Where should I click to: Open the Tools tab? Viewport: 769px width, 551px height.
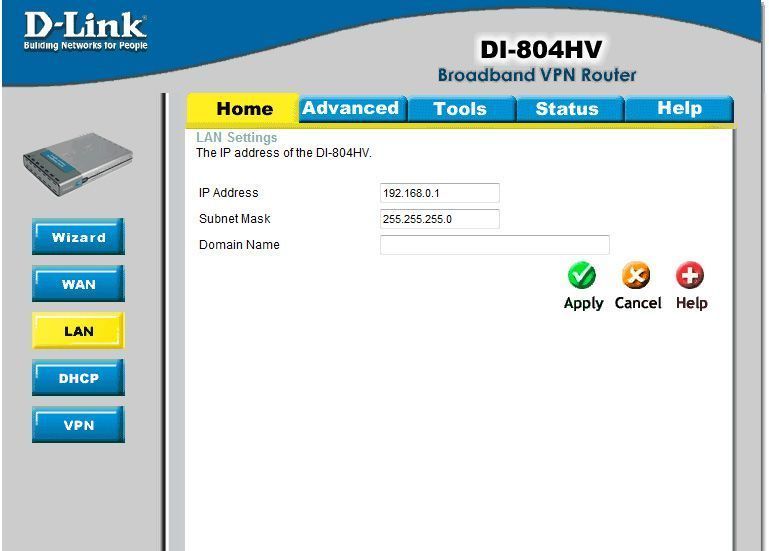point(461,108)
